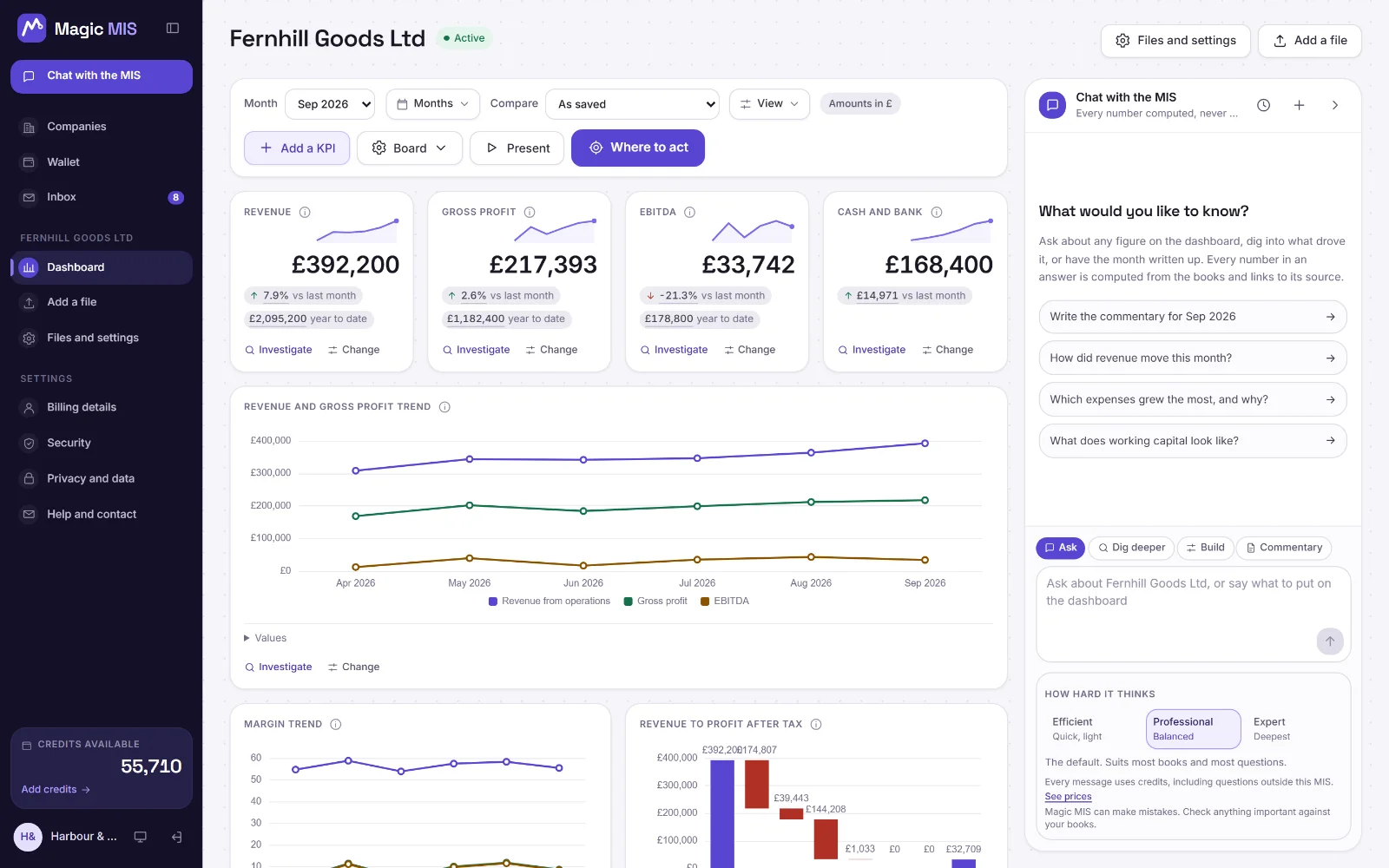Open the Months period dropdown
Viewport: 1389px width, 868px height.
click(x=433, y=104)
